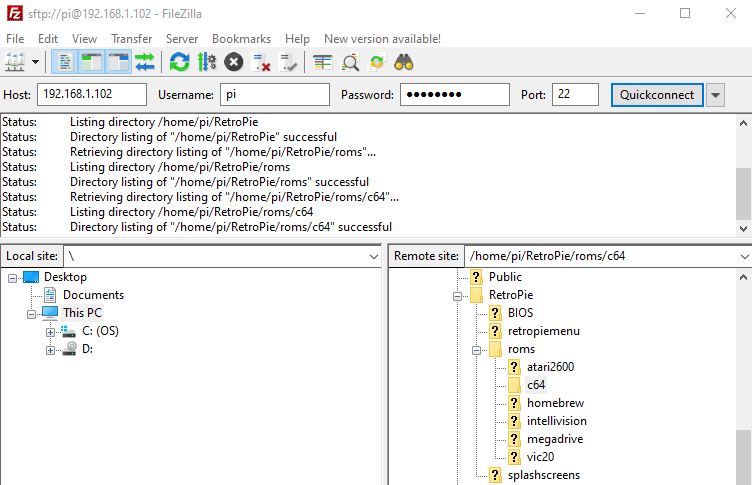752x485 pixels.
Task: Select This PC in local tree
Action: pyautogui.click(x=82, y=313)
